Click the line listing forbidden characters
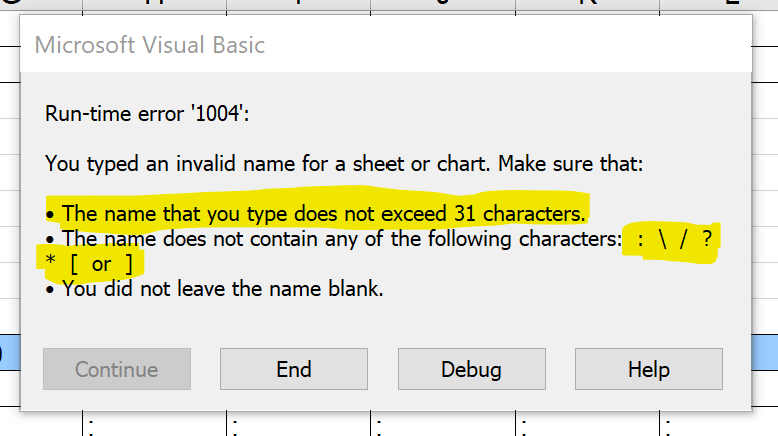The width and height of the screenshot is (778, 436). click(380, 251)
